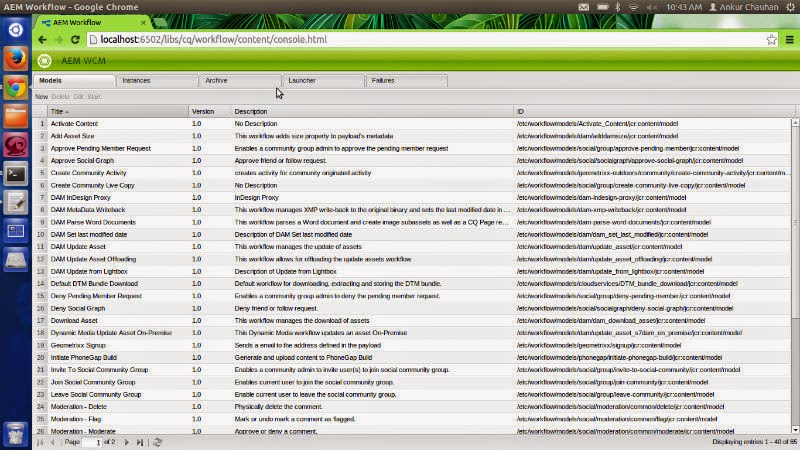Click the battery indicator icon
800x450 pixels.
pyautogui.click(x=603, y=7)
